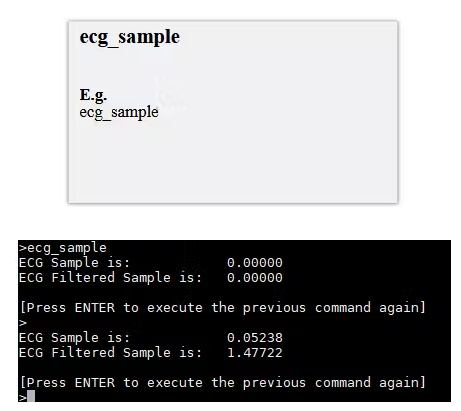The width and height of the screenshot is (461, 411).
Task: Click the second Press ENTER hint line
Action: (223, 383)
